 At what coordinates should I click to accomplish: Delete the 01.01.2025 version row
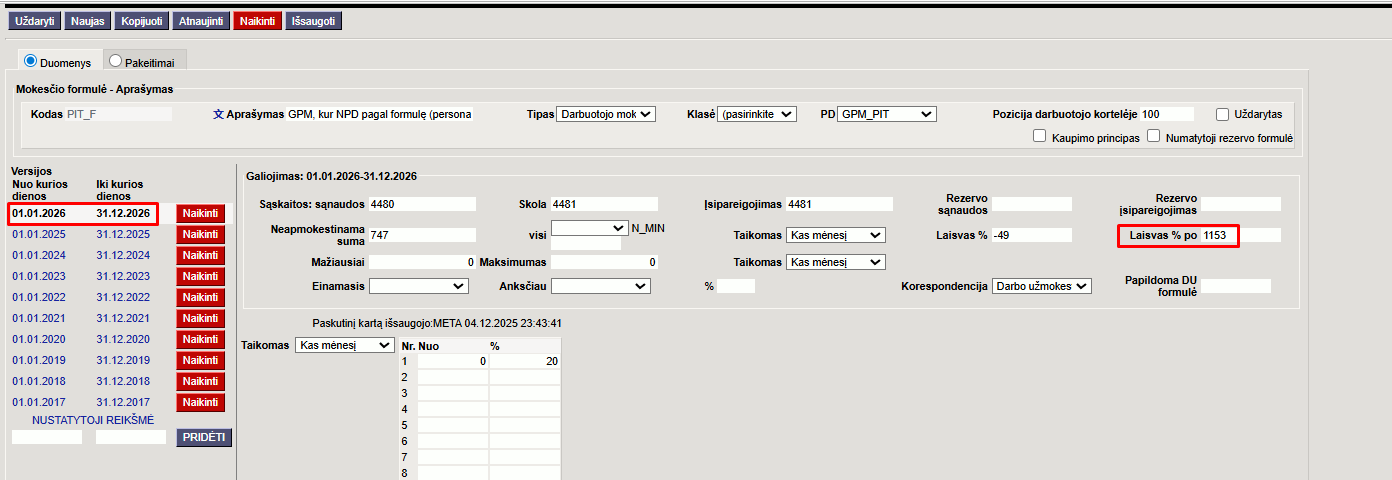tap(200, 235)
